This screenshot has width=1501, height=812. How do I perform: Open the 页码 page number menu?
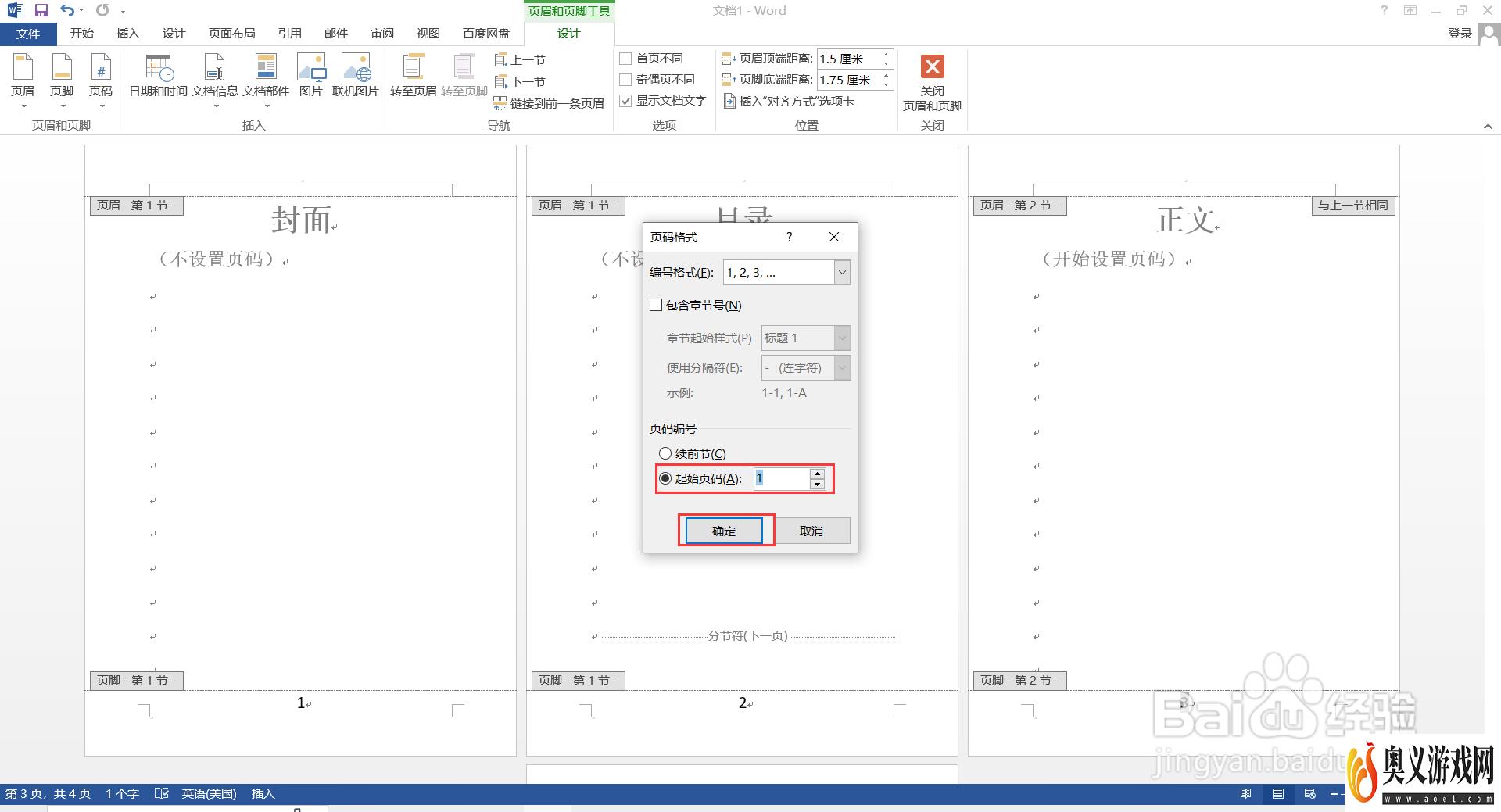(101, 81)
